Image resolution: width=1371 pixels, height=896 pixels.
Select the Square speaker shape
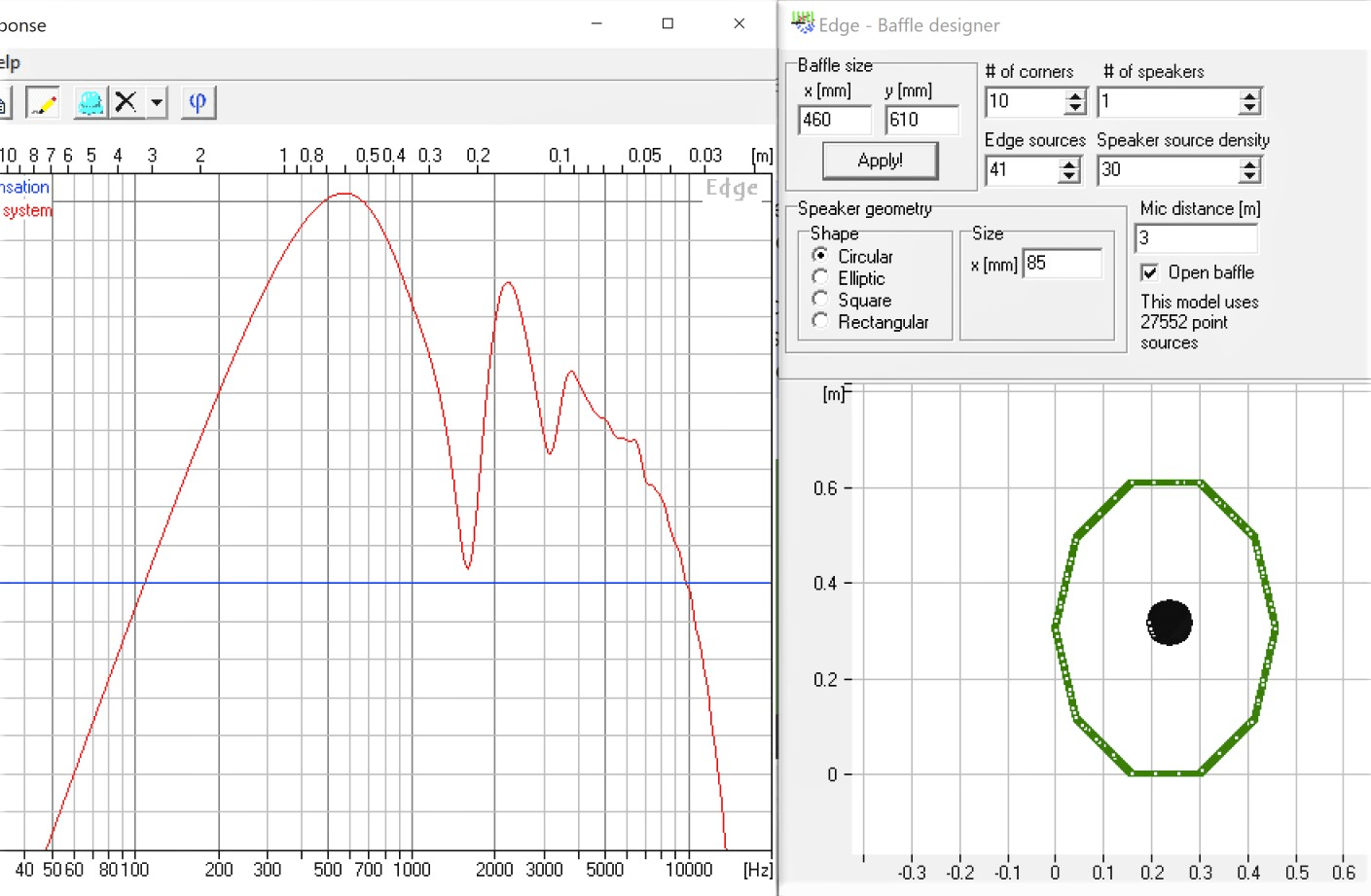point(820,300)
